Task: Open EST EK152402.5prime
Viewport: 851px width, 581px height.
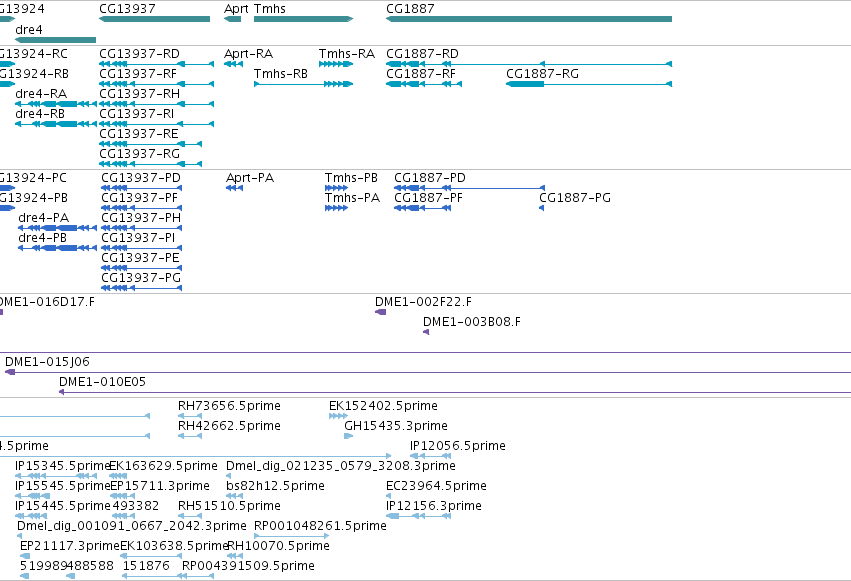Action: (339, 416)
